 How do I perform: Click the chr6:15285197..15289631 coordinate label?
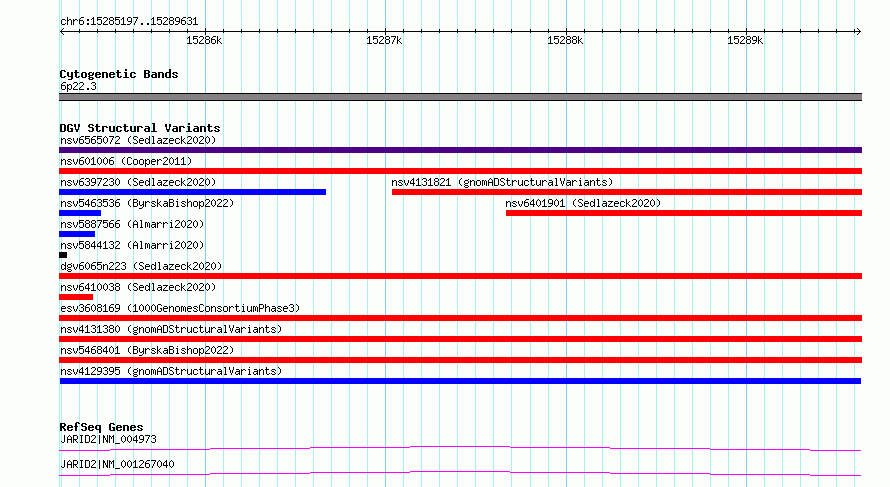pos(129,22)
